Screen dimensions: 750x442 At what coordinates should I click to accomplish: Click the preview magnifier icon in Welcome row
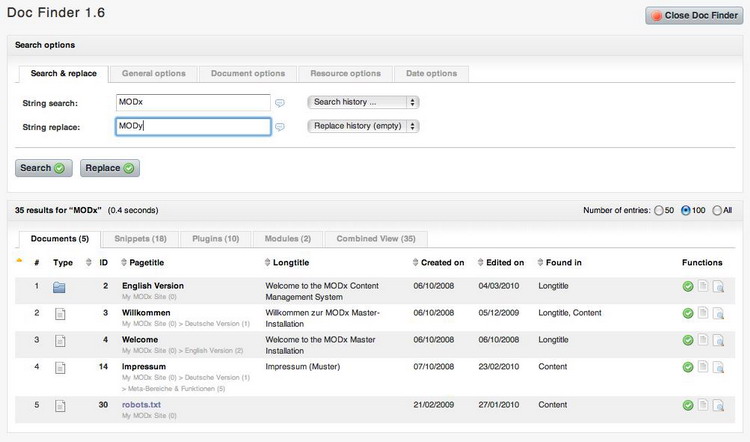(718, 341)
